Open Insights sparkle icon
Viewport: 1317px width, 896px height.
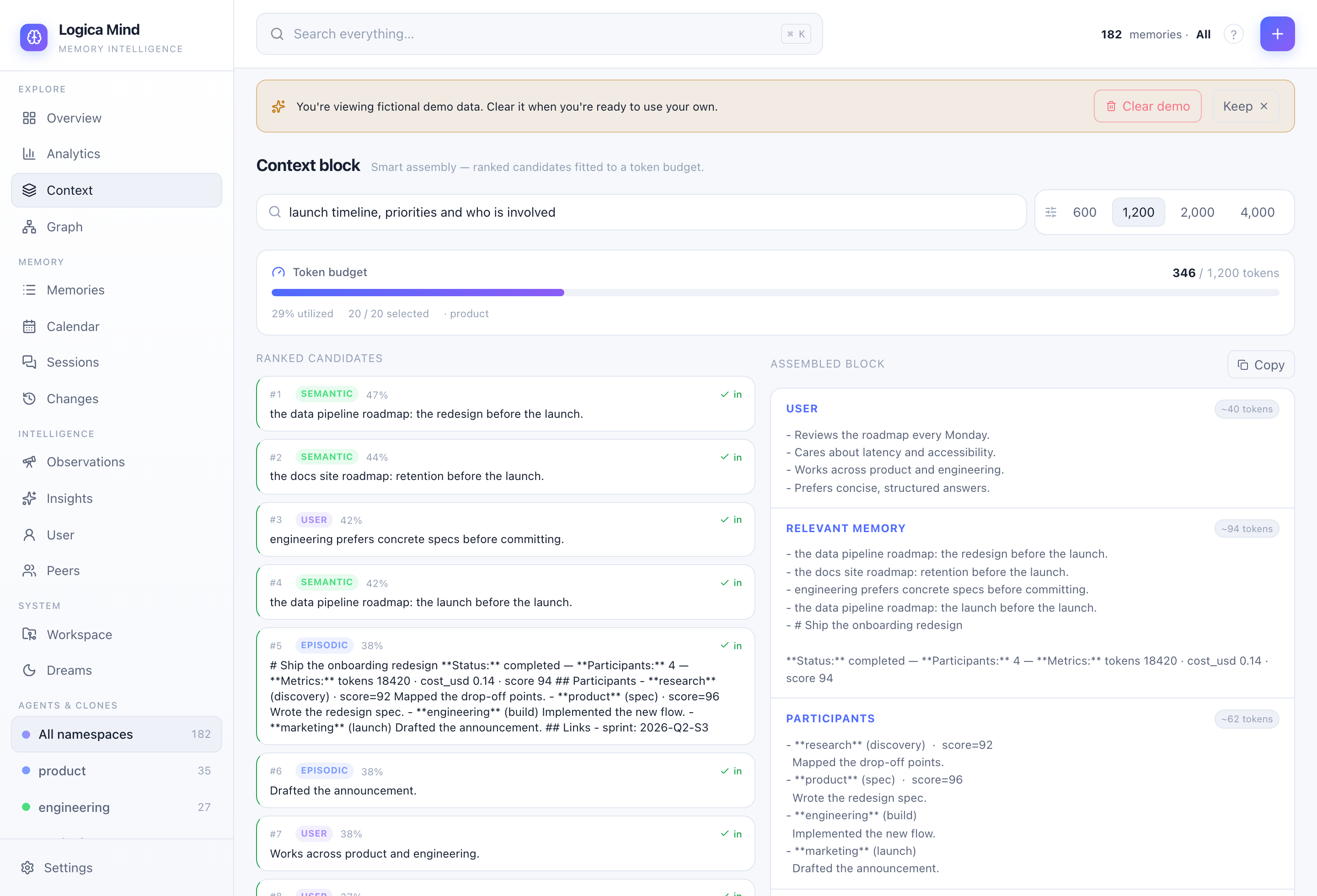click(x=29, y=498)
